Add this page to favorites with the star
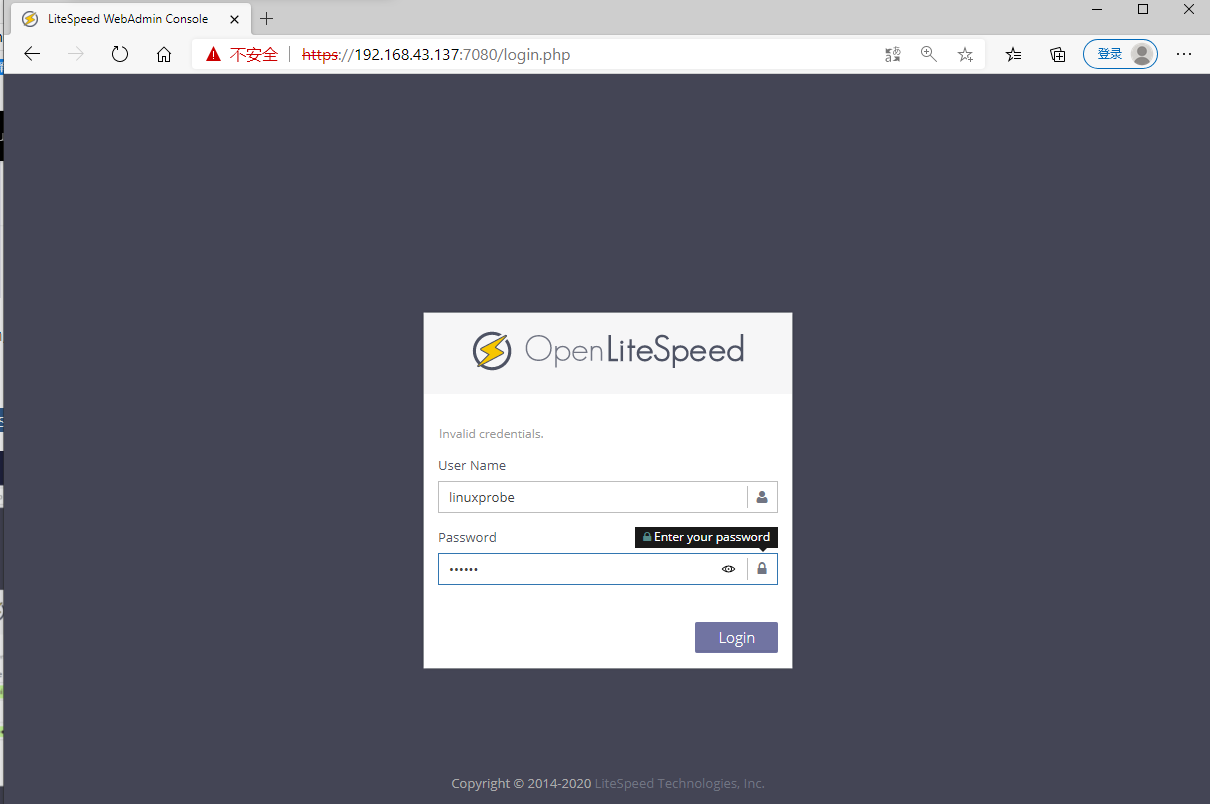Screen dimensions: 1210x804 tap(965, 54)
